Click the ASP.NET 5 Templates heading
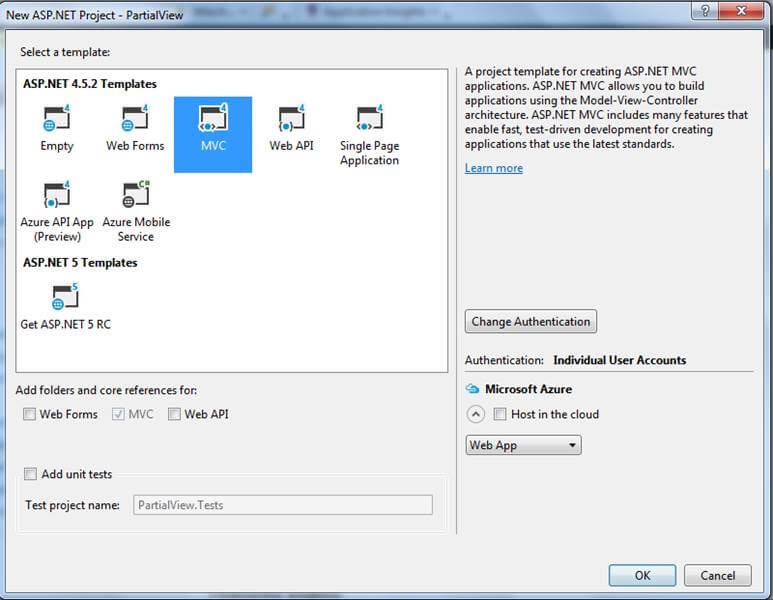This screenshot has width=773, height=600. (80, 262)
